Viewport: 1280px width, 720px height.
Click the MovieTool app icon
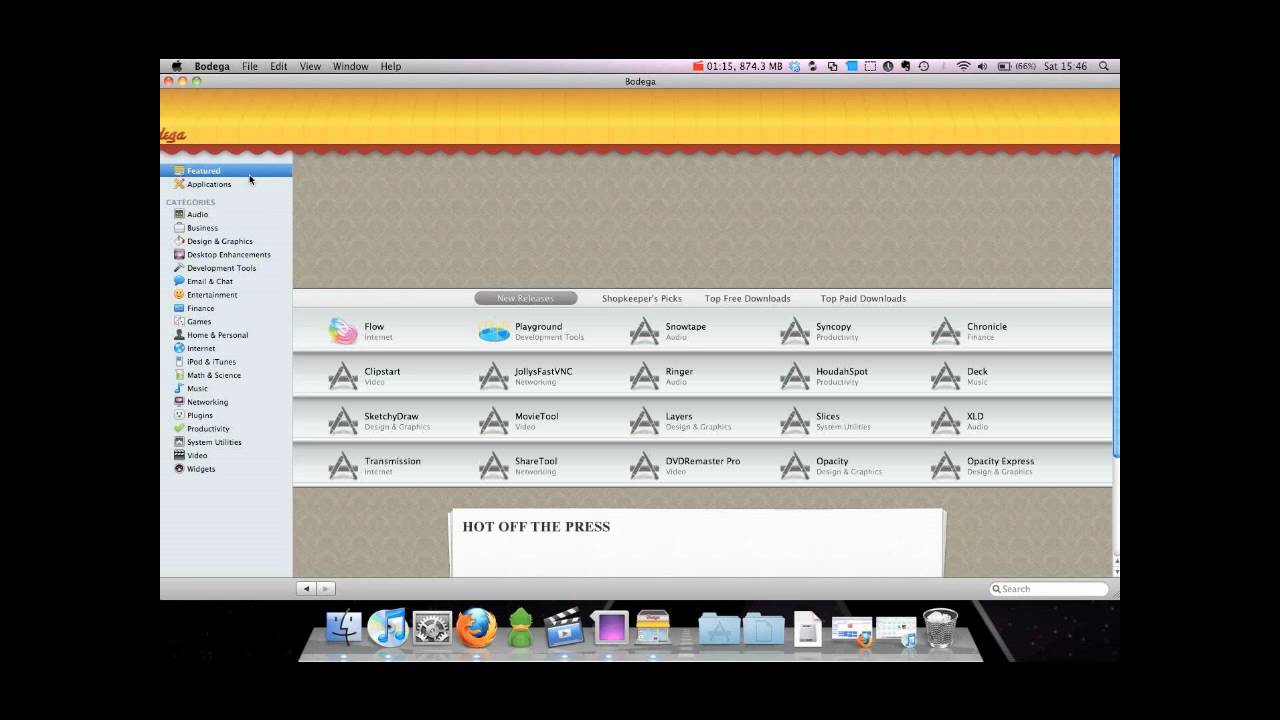pyautogui.click(x=494, y=421)
